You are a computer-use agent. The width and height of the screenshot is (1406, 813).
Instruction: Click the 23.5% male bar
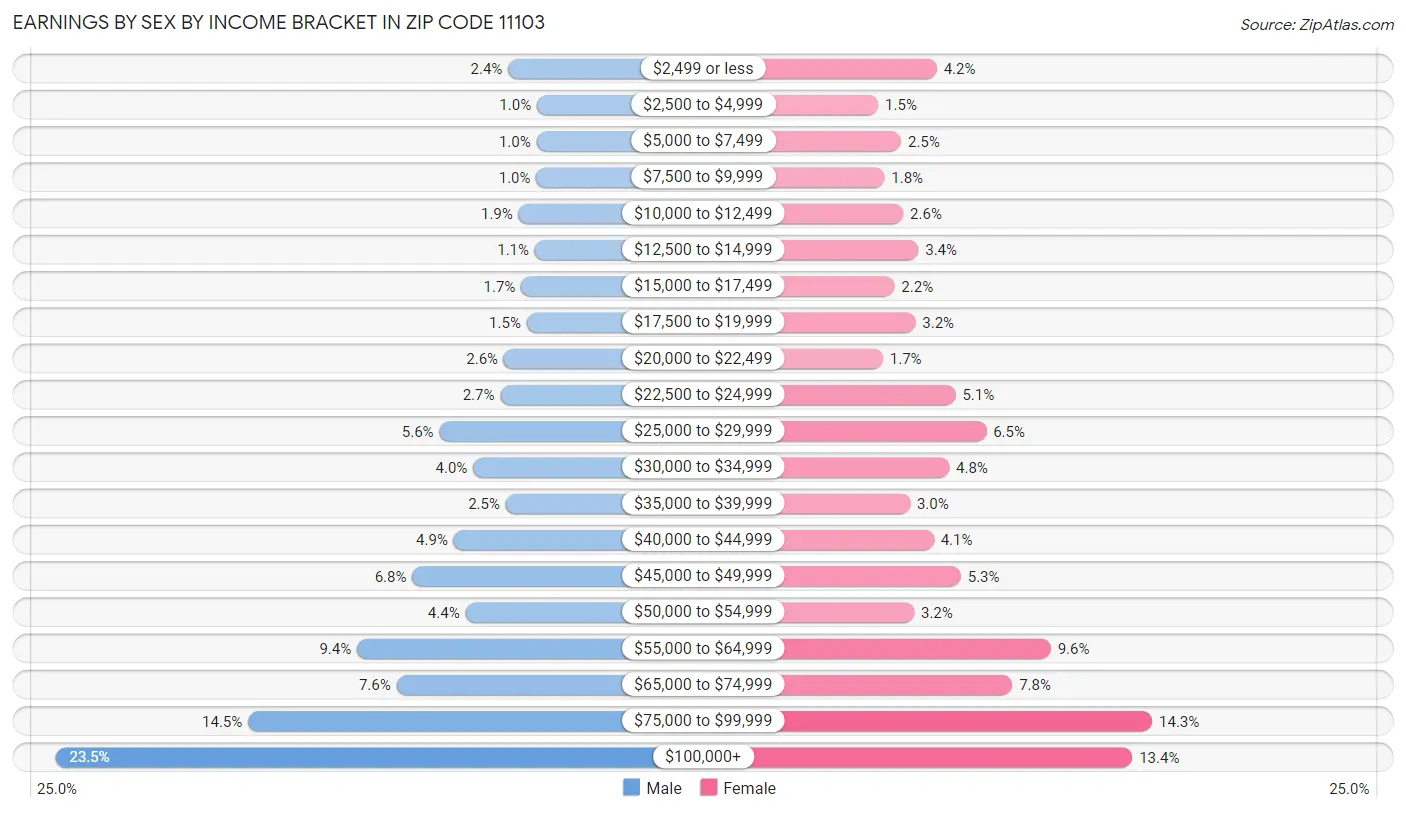379,757
